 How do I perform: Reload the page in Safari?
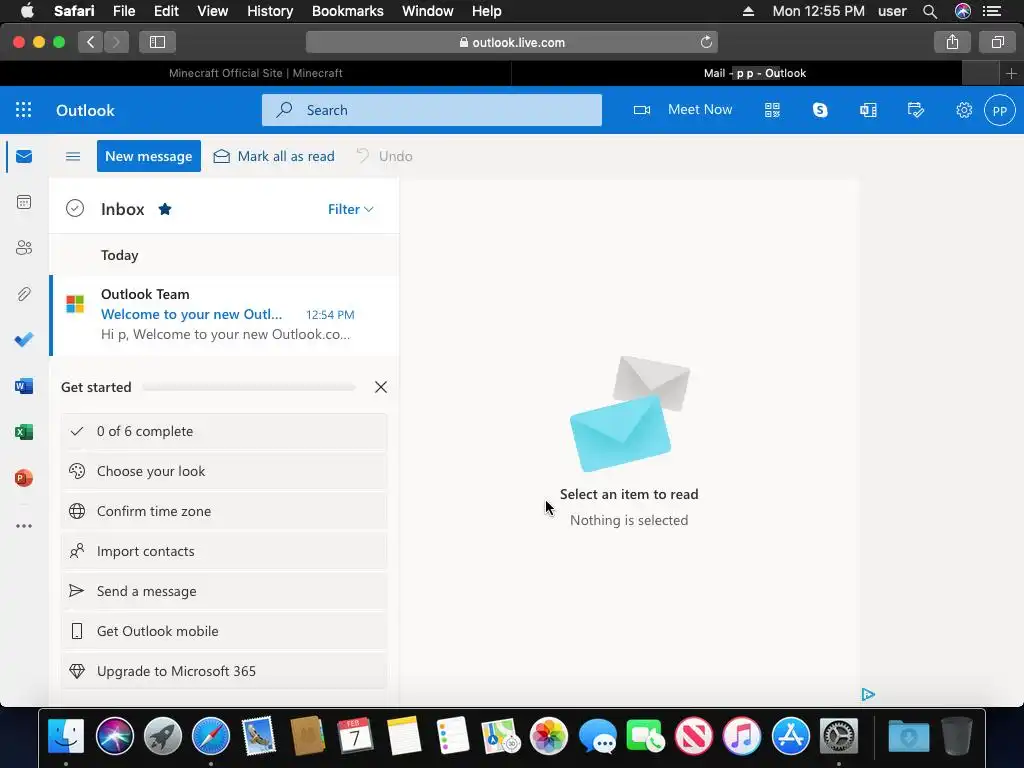(x=706, y=42)
